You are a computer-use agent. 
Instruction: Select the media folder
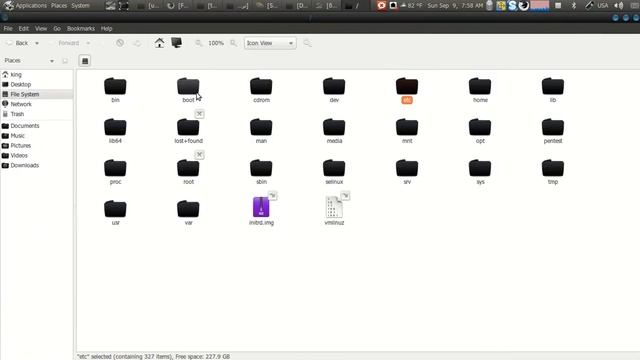coord(334,127)
